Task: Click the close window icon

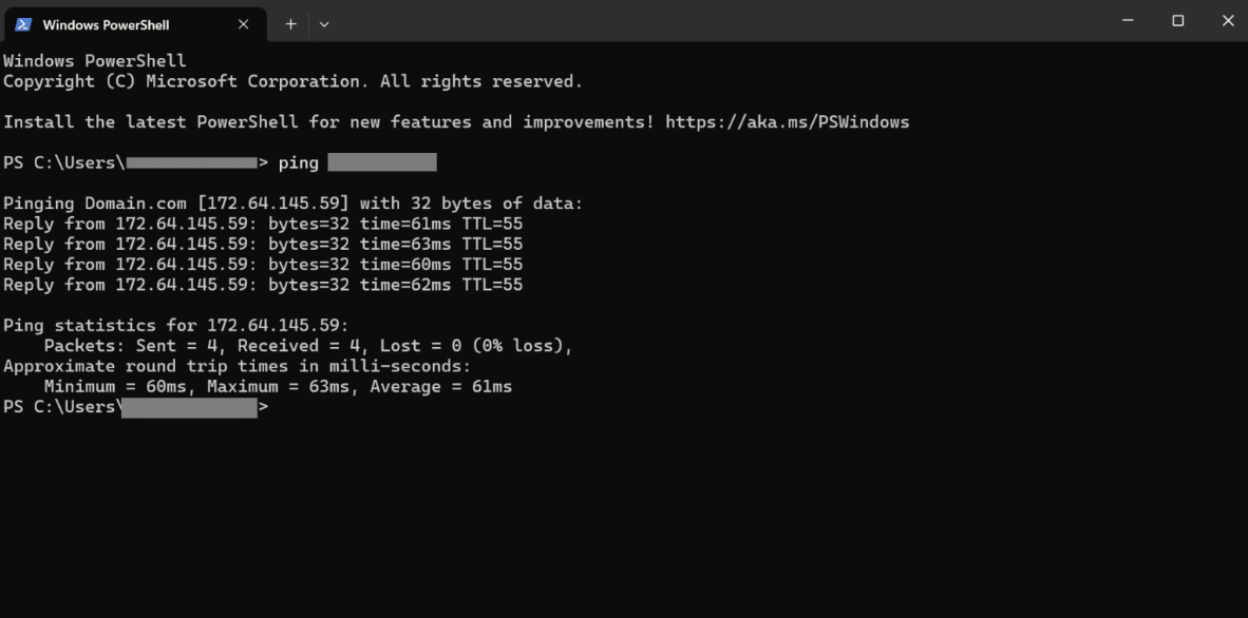Action: click(x=1228, y=20)
